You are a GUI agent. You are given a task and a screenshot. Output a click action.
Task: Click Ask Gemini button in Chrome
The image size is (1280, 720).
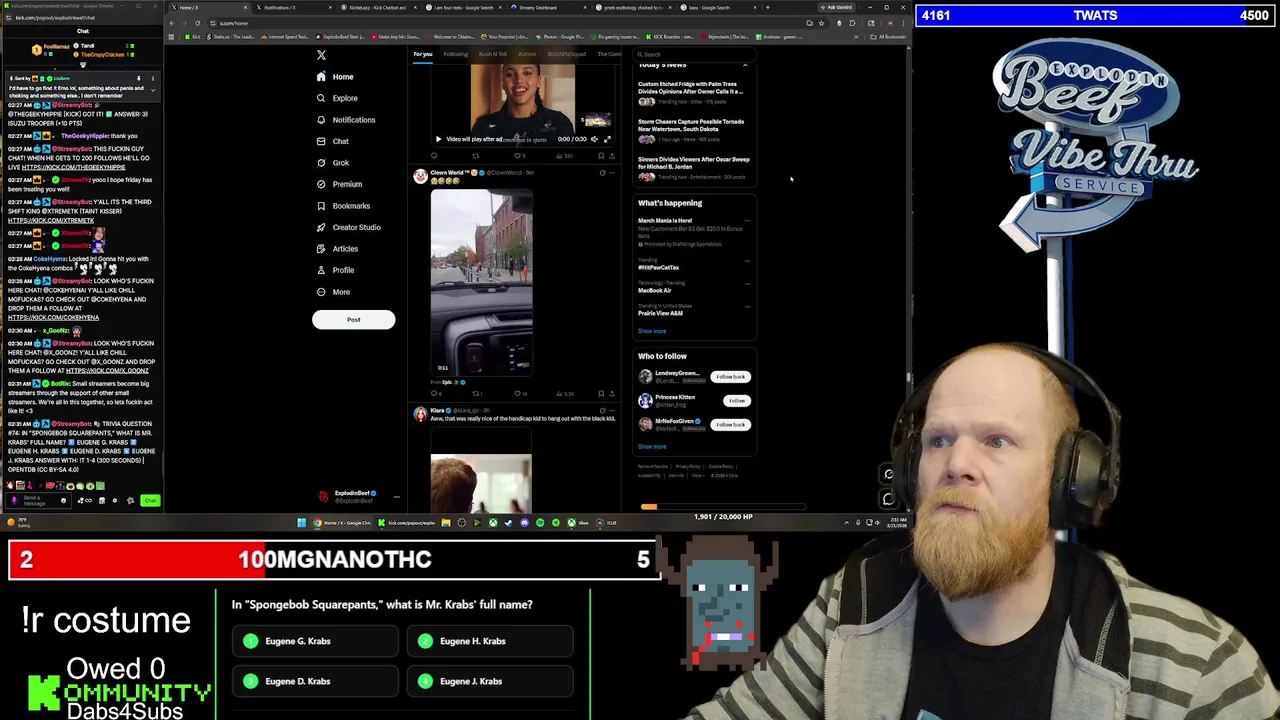pyautogui.click(x=837, y=7)
